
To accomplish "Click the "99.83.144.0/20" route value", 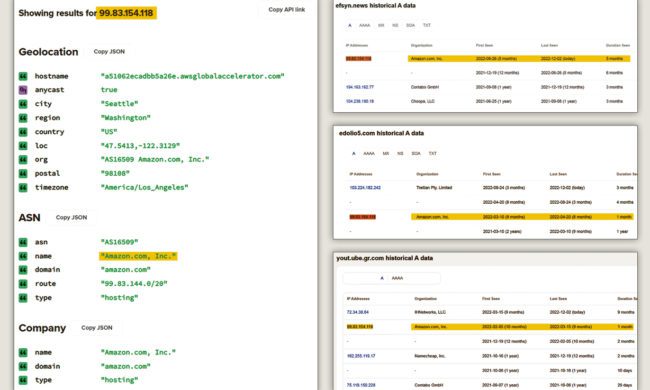I will (x=134, y=284).
